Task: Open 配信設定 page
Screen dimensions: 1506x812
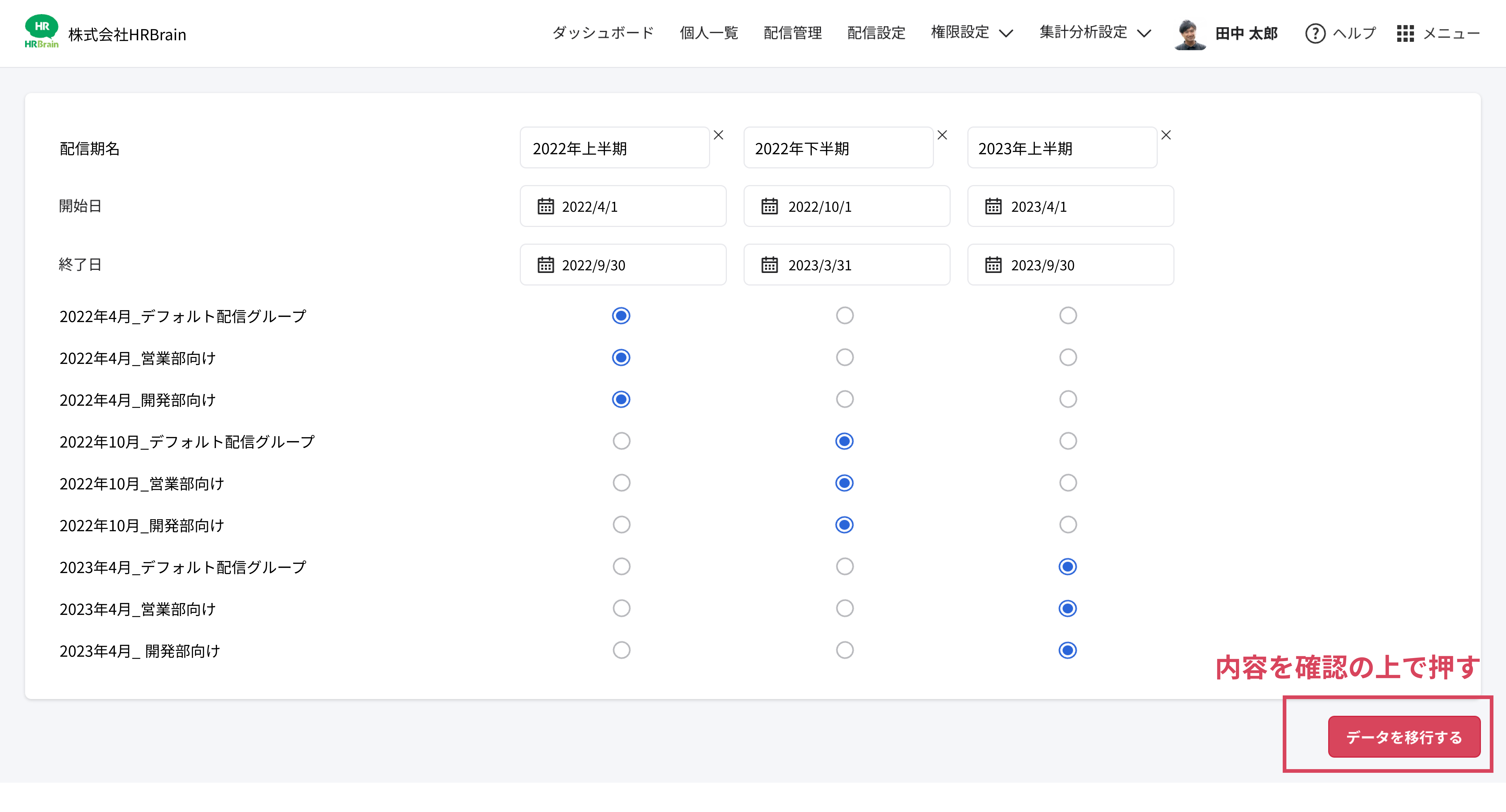Action: [876, 33]
